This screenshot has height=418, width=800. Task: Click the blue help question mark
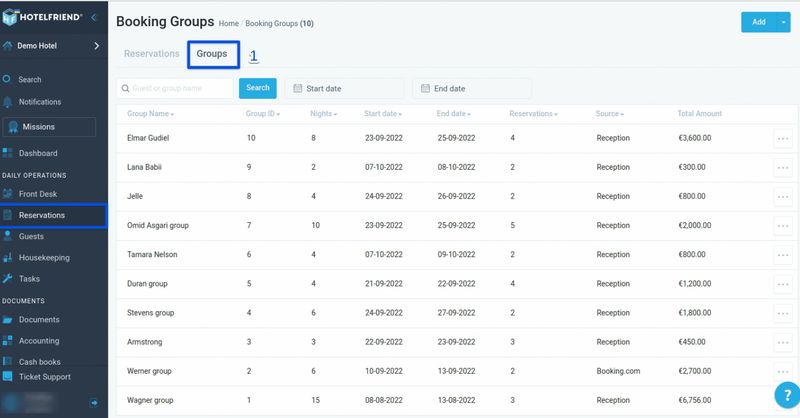(787, 395)
